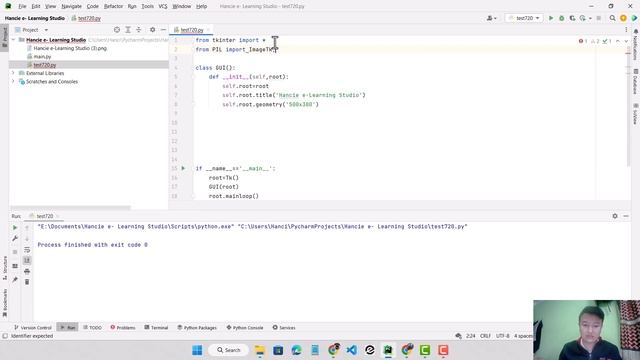Open the TODO tool window
This screenshot has height=360, width=640.
[x=92, y=327]
